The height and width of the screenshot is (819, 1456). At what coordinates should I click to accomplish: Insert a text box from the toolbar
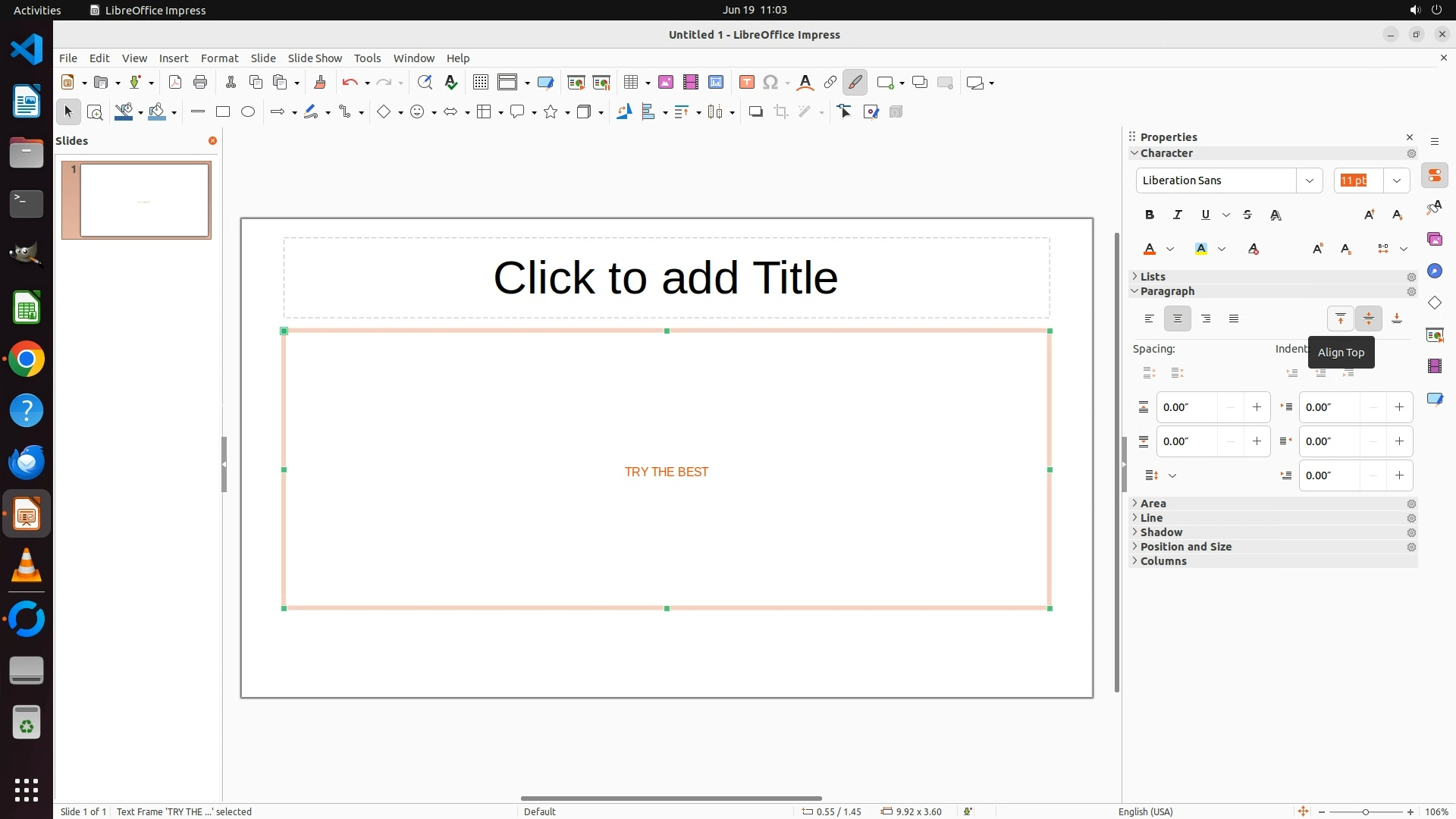tap(746, 83)
